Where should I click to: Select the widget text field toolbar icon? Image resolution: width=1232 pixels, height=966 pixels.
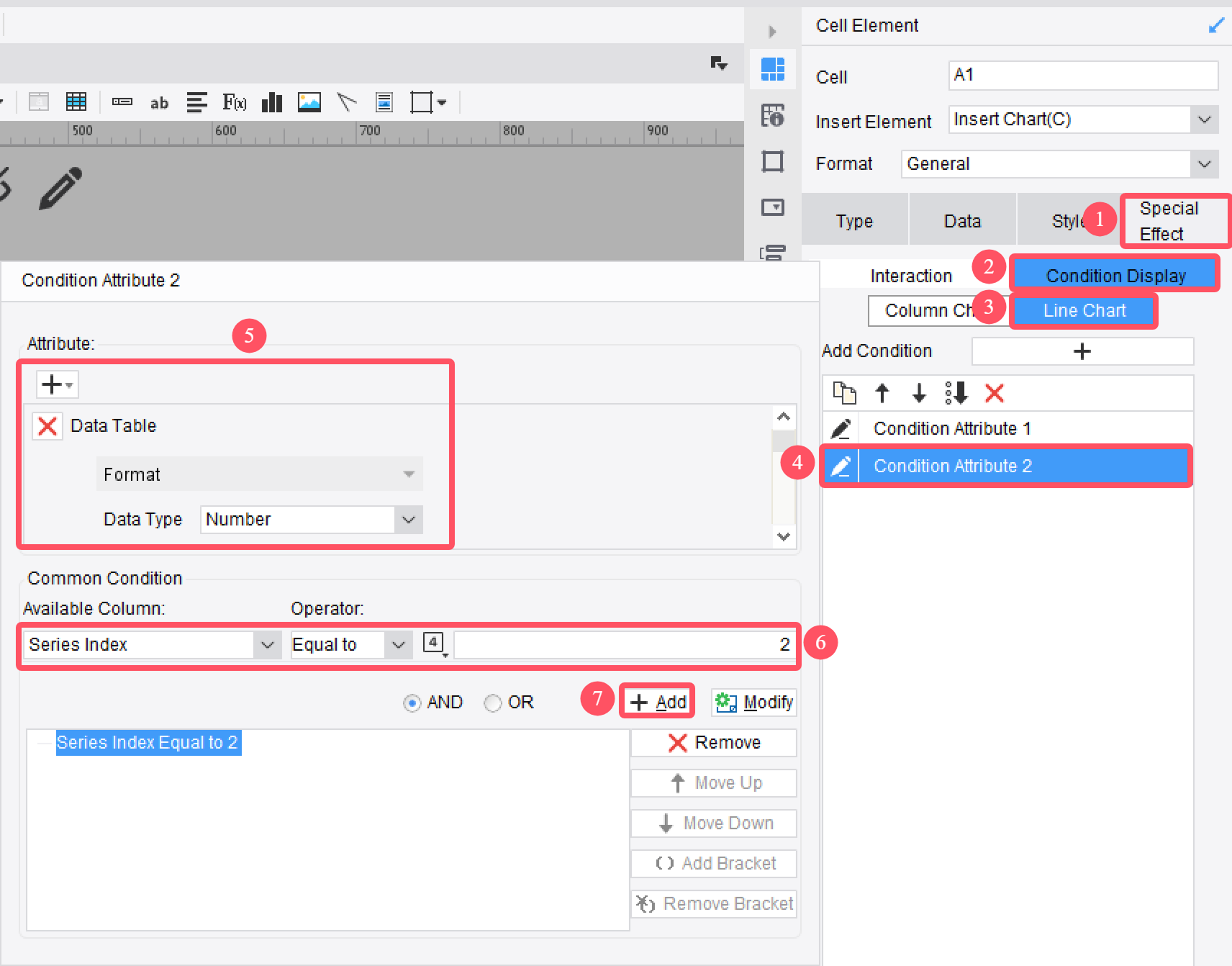122,102
